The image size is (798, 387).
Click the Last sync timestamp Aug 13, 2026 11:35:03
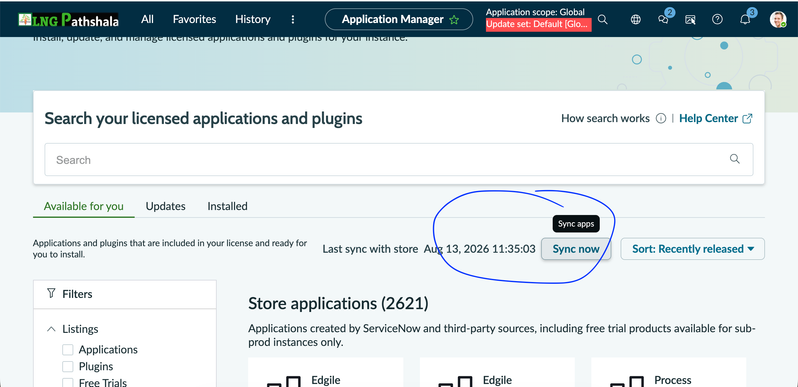tap(479, 249)
